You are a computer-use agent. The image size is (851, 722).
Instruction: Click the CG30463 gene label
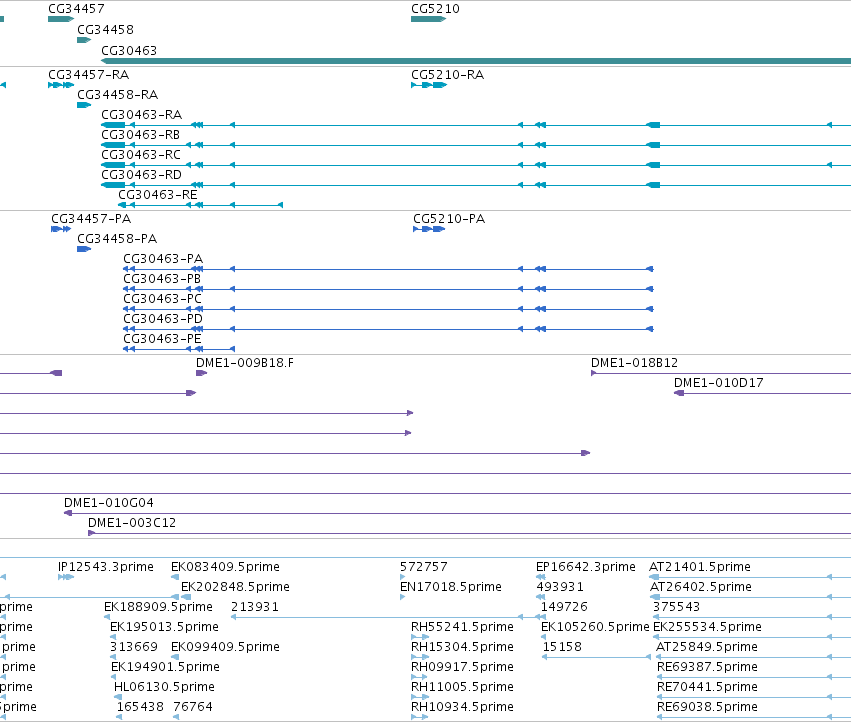(x=129, y=50)
